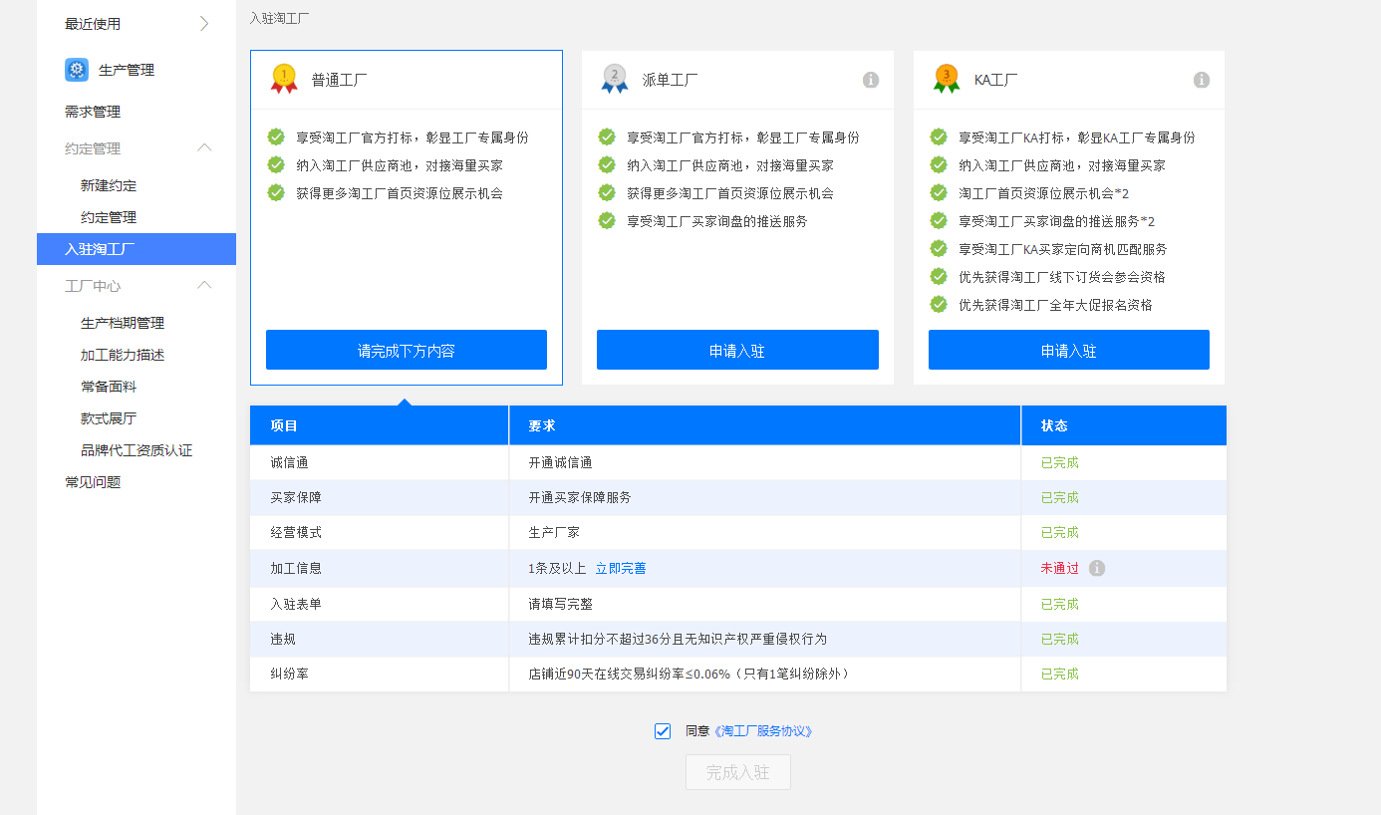Screen dimensions: 1381x815
Task: Open 款式展厅 menu item
Action: coord(109,418)
